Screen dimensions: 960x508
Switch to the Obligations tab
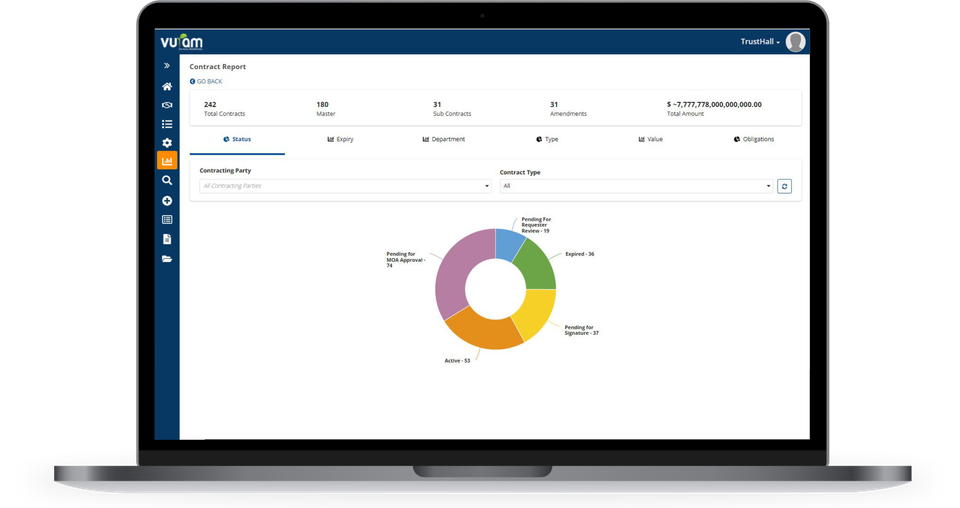[x=754, y=140]
